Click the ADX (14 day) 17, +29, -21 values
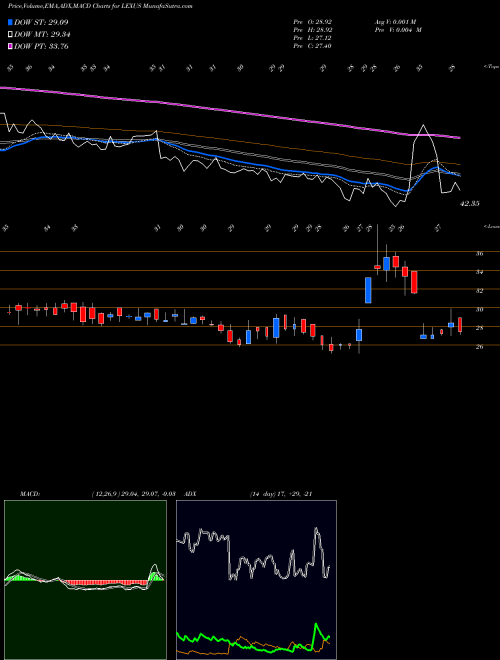The width and height of the screenshot is (500, 660). coord(281,494)
